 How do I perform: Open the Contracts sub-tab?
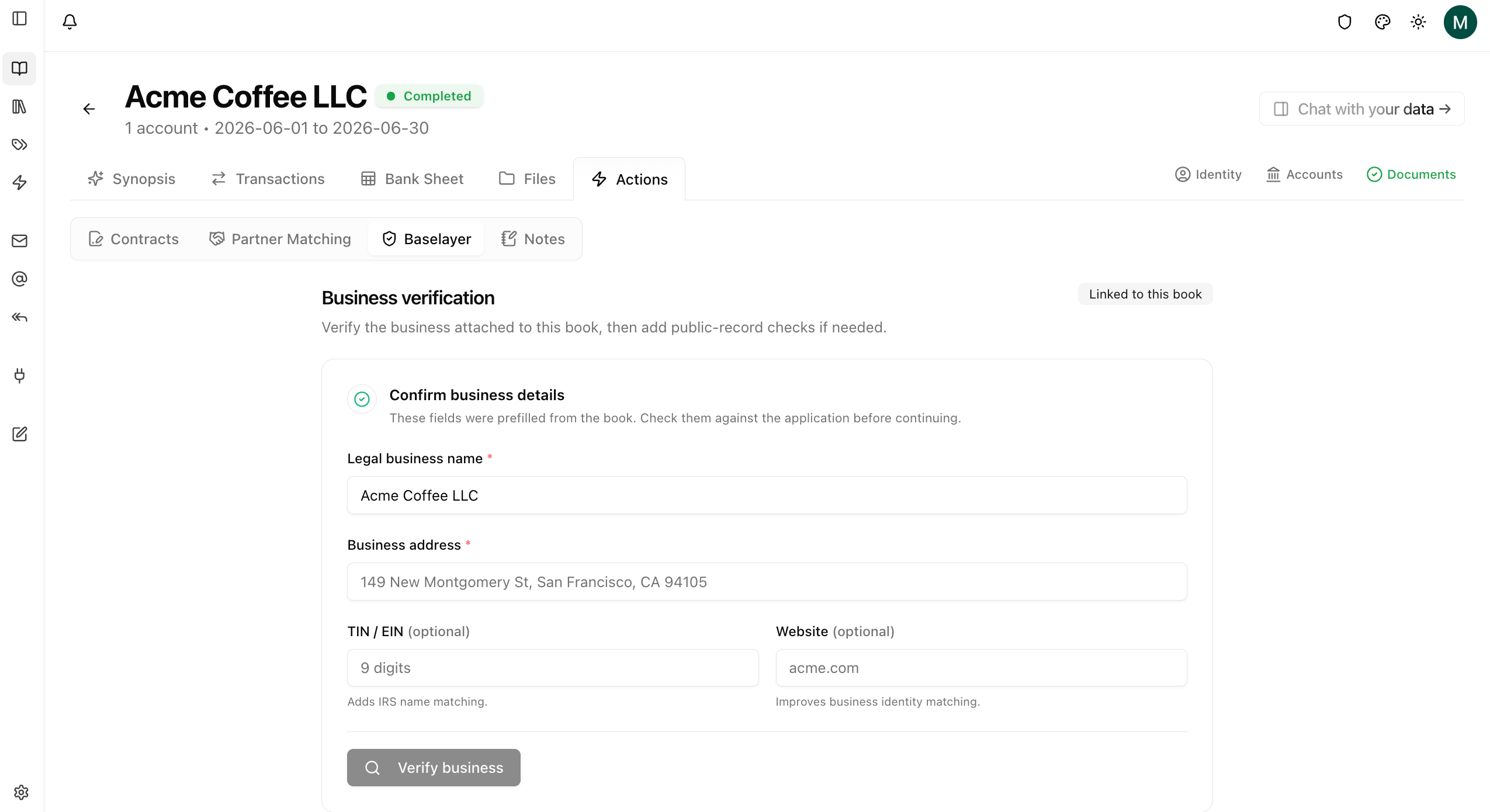[133, 239]
